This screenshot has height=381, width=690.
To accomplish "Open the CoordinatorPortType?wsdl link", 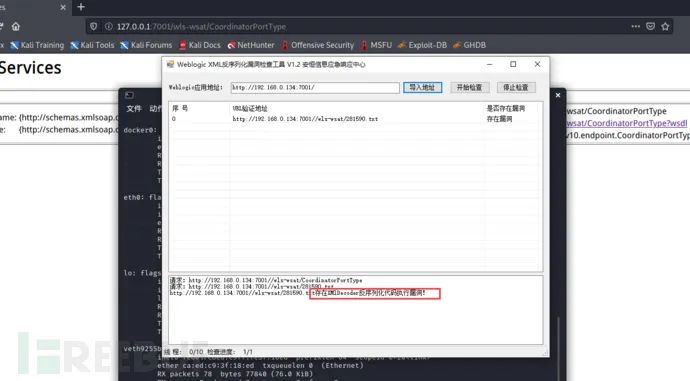I will click(x=627, y=123).
